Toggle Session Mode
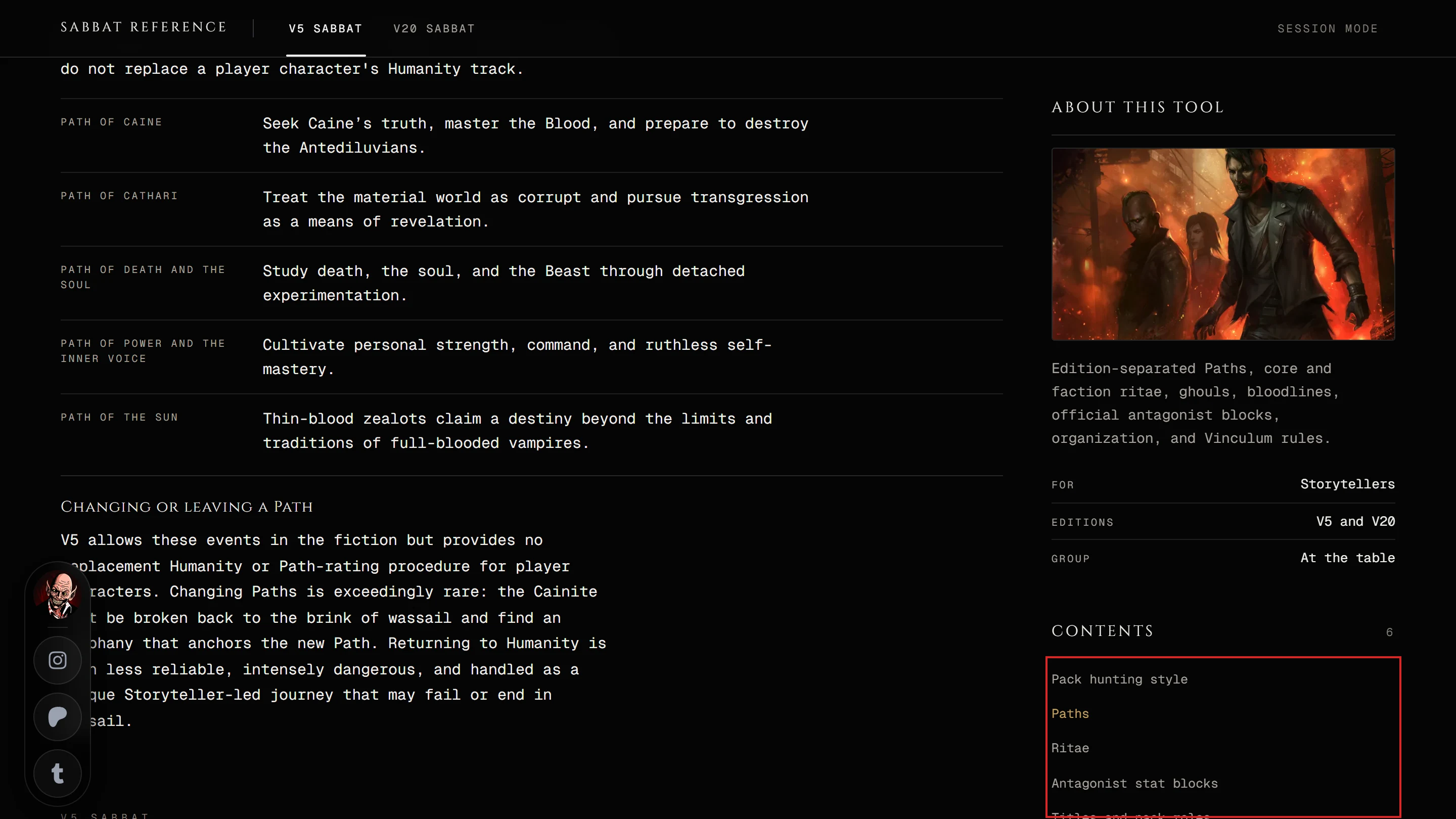This screenshot has height=819, width=1456. 1328,29
